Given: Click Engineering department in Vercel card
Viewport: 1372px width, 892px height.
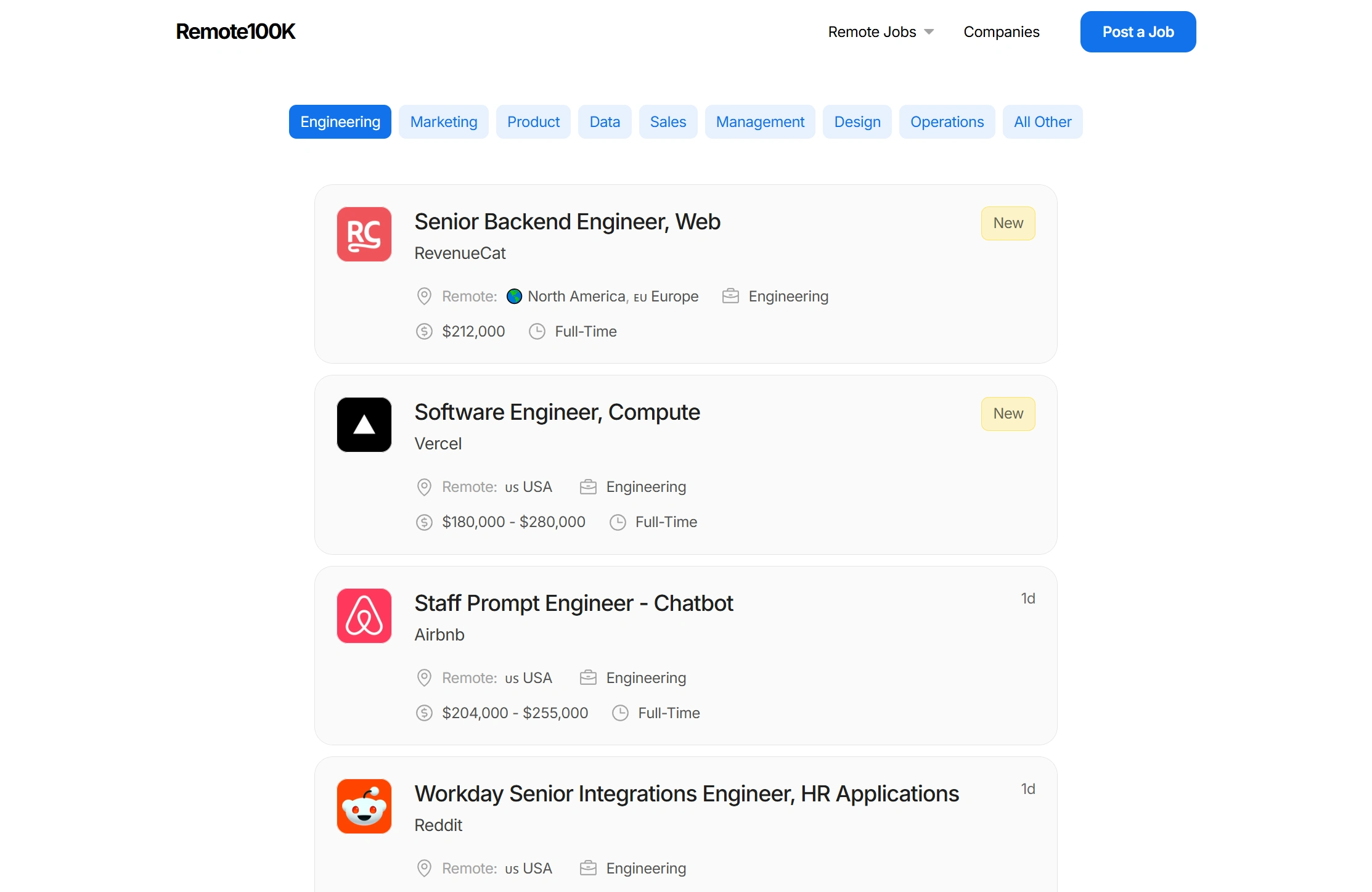Looking at the screenshot, I should (x=646, y=487).
